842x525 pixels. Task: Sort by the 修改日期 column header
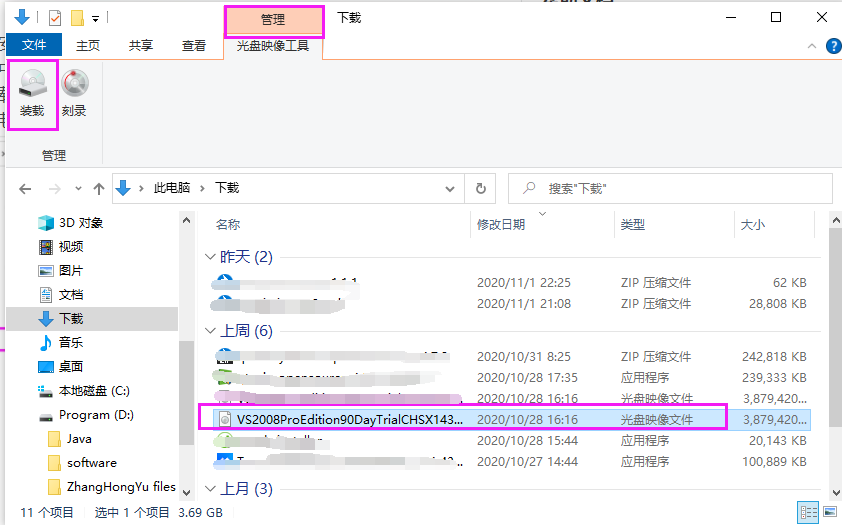point(500,225)
